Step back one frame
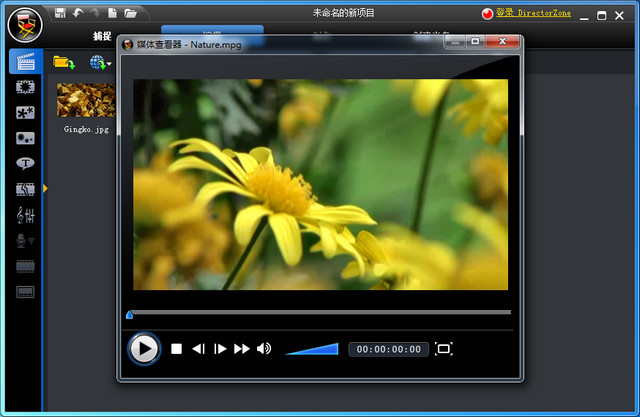 click(198, 349)
